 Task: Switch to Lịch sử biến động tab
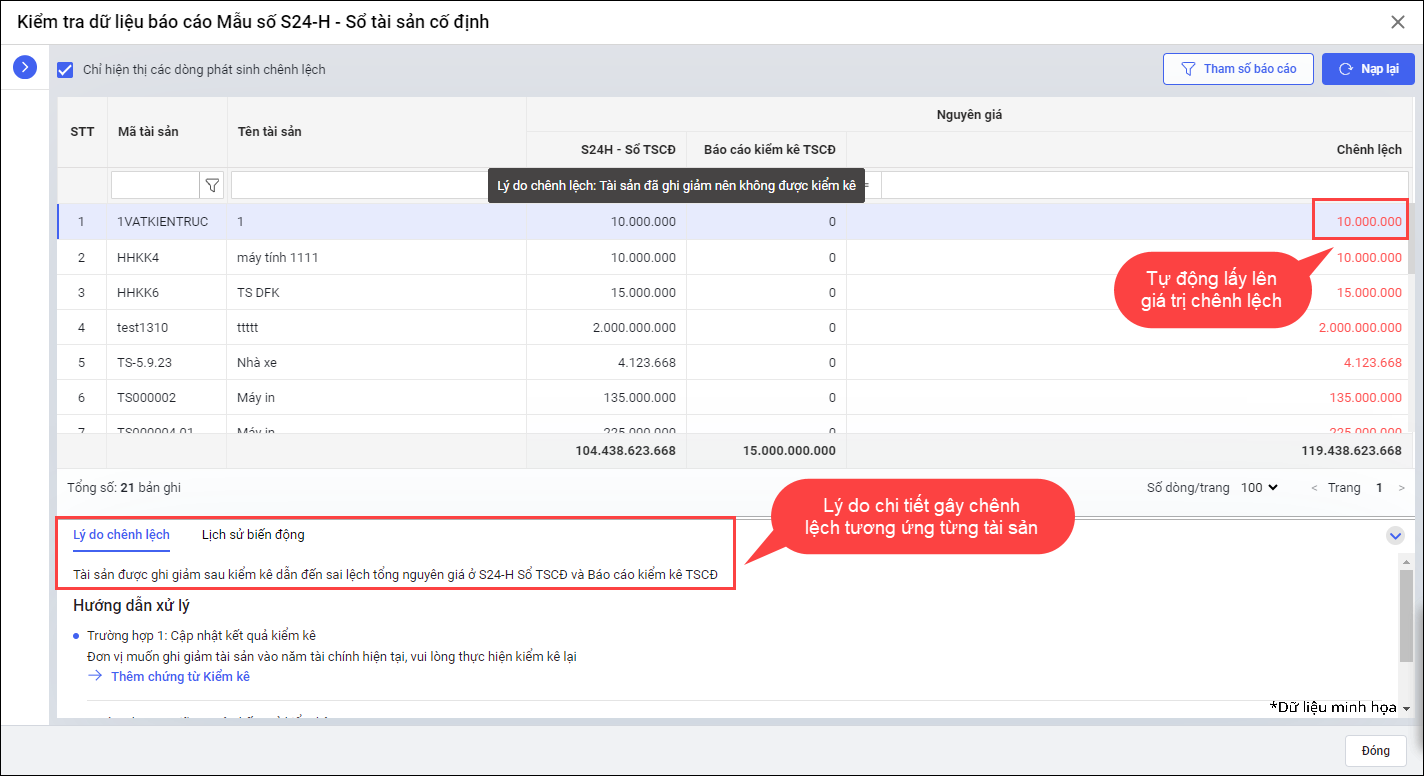coord(253,535)
